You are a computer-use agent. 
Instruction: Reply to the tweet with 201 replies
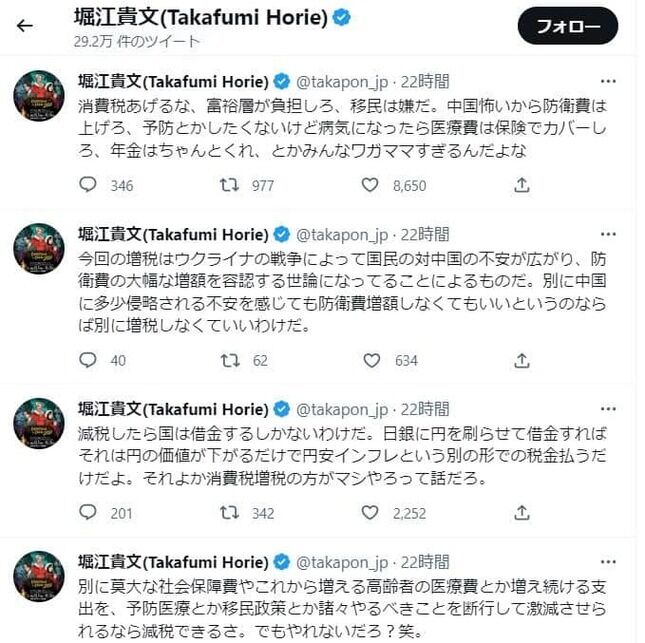(88, 513)
